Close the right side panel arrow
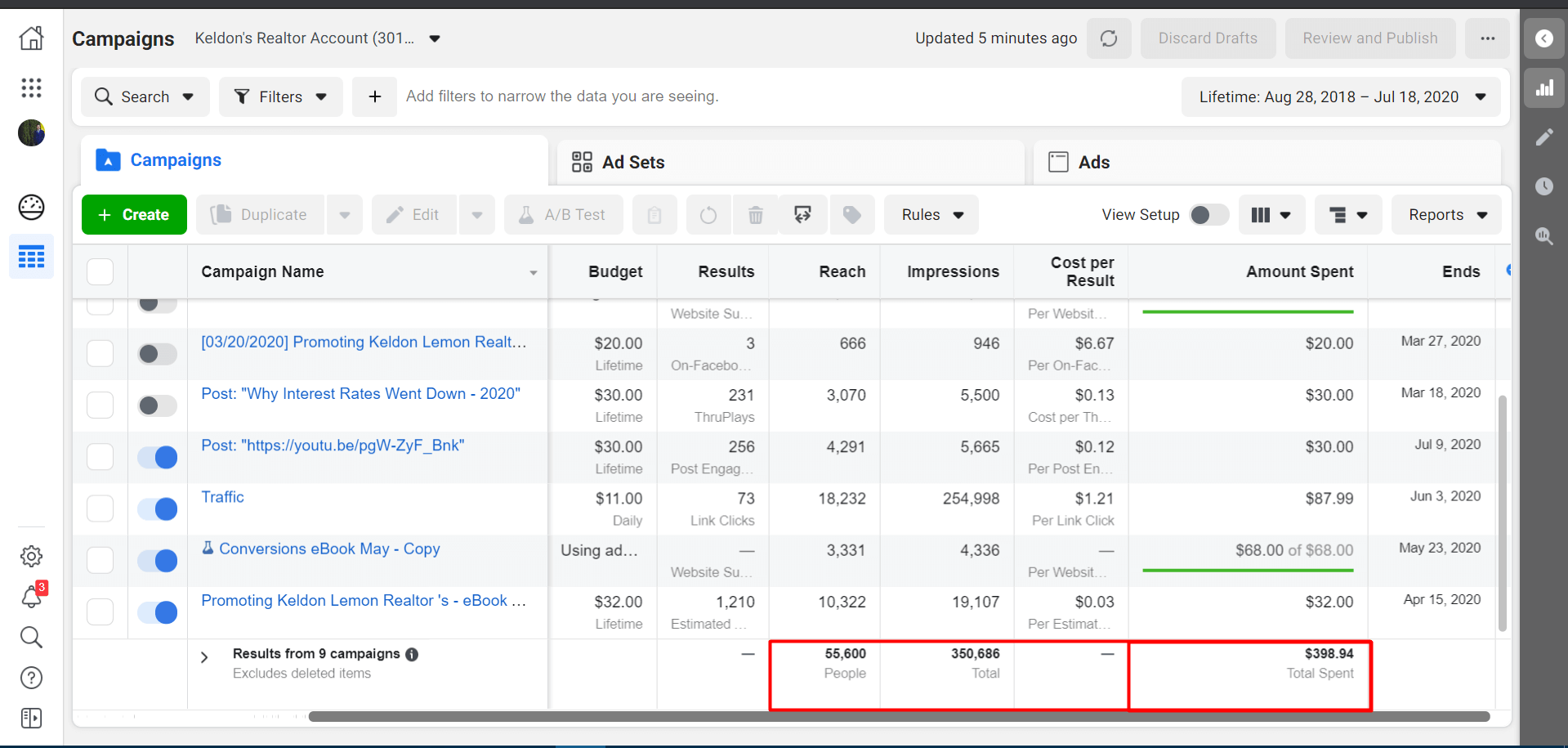This screenshot has height=748, width=1568. tap(1543, 38)
